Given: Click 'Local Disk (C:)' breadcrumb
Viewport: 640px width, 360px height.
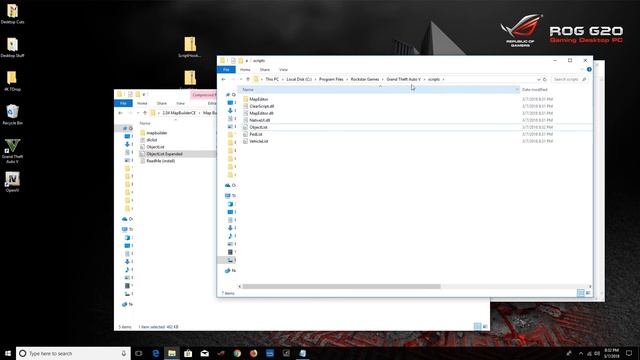Looking at the screenshot, I should tap(299, 79).
